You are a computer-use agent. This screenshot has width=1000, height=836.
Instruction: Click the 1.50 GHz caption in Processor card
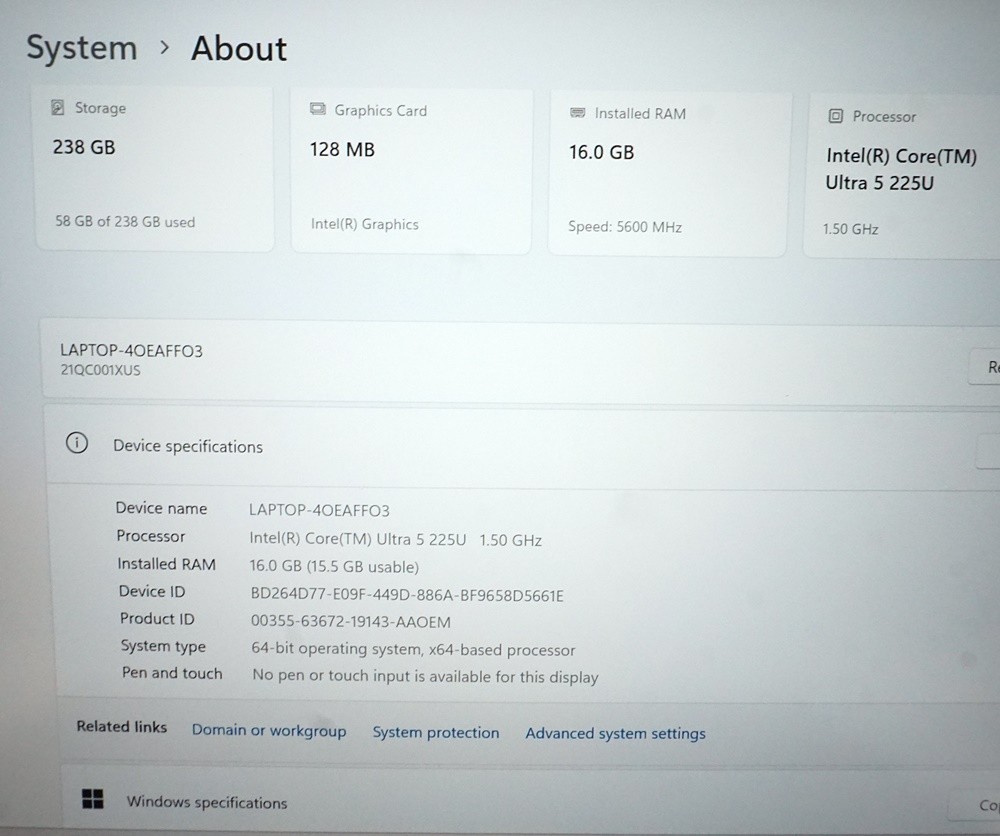850,229
